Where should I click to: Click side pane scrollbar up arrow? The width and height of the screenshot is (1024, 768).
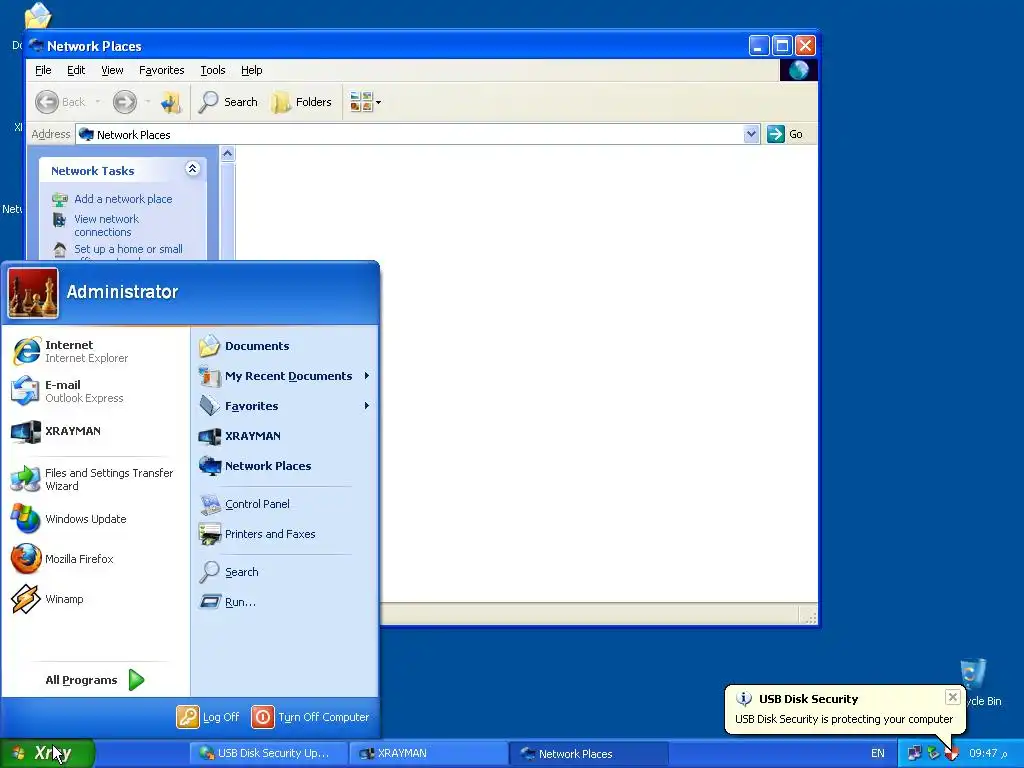tap(227, 154)
